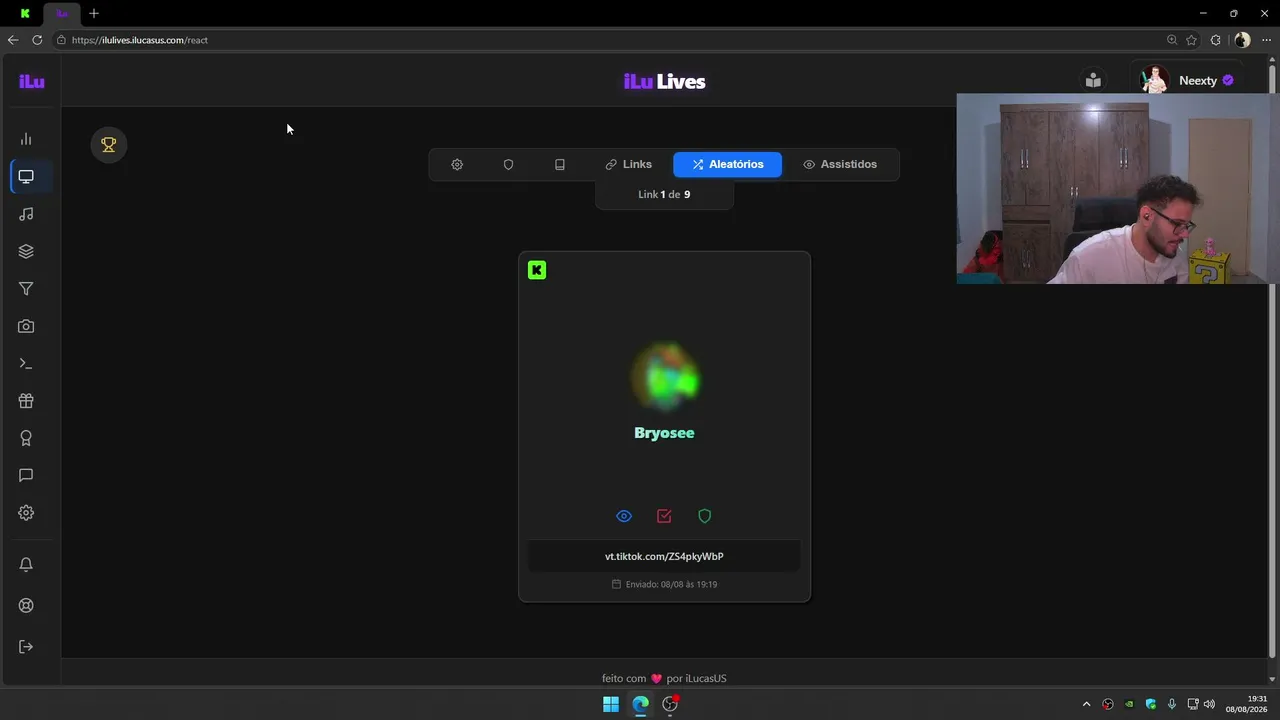The image size is (1280, 720).
Task: Open the filter funnel sidebar section
Action: [26, 289]
